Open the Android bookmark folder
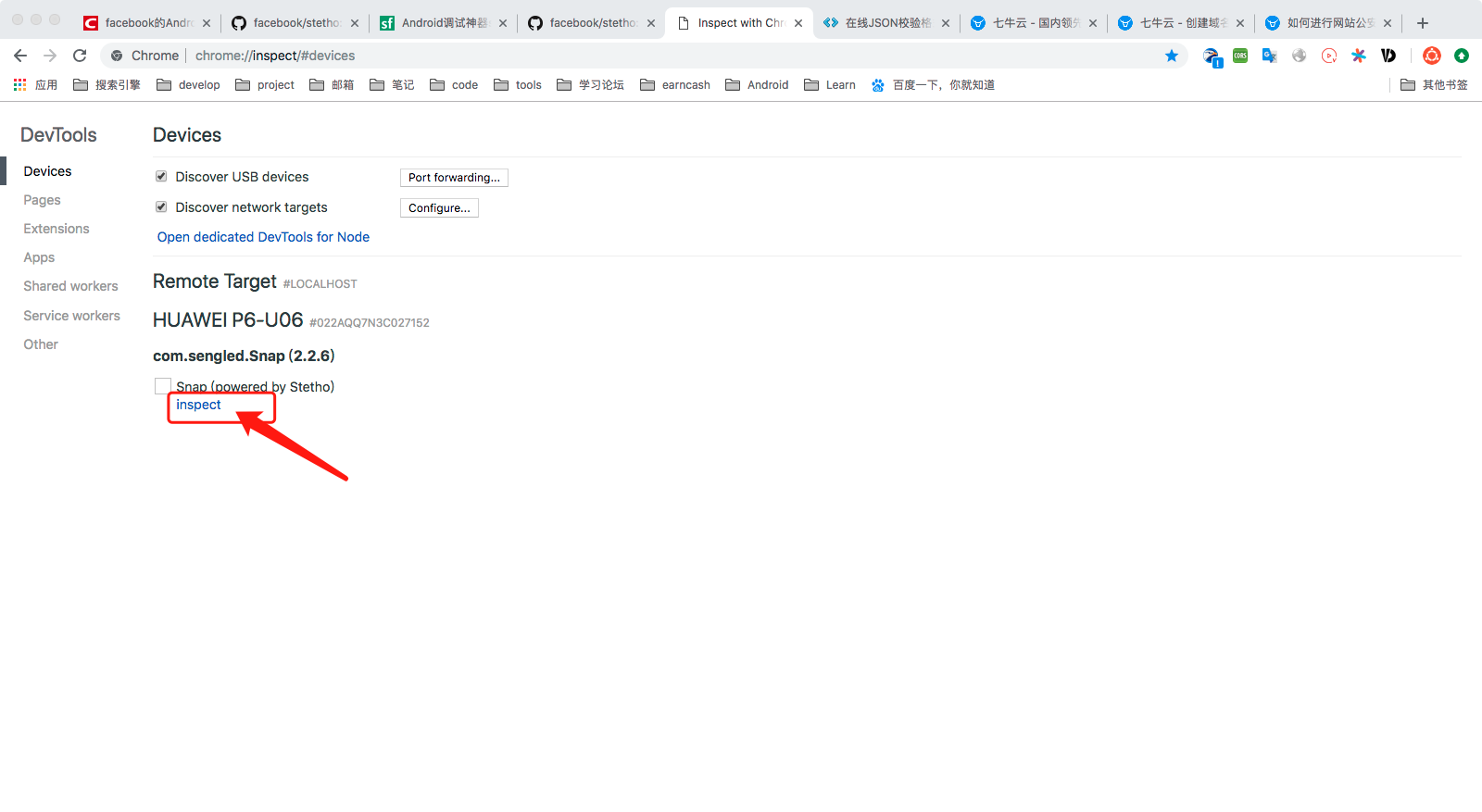1482x812 pixels. click(x=757, y=84)
